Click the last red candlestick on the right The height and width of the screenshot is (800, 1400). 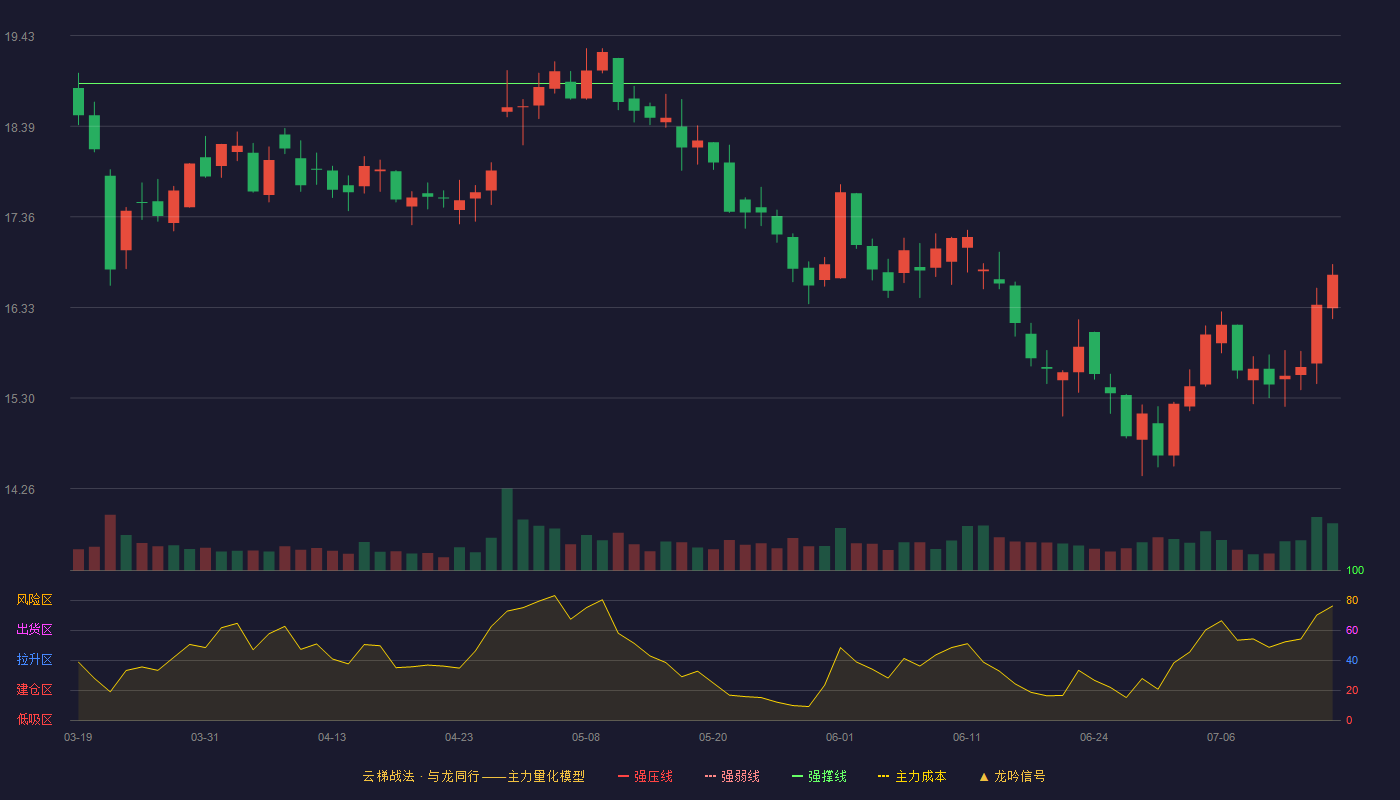click(1333, 291)
